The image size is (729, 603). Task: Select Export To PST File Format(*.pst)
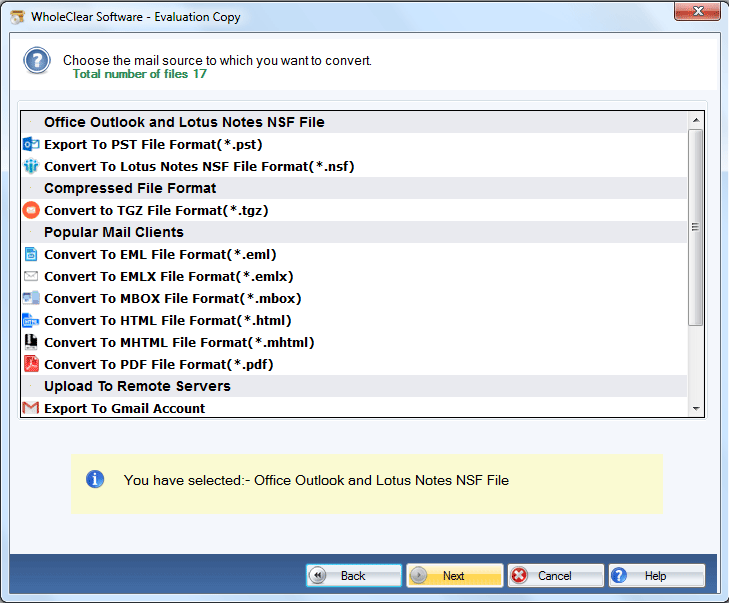[354, 145]
